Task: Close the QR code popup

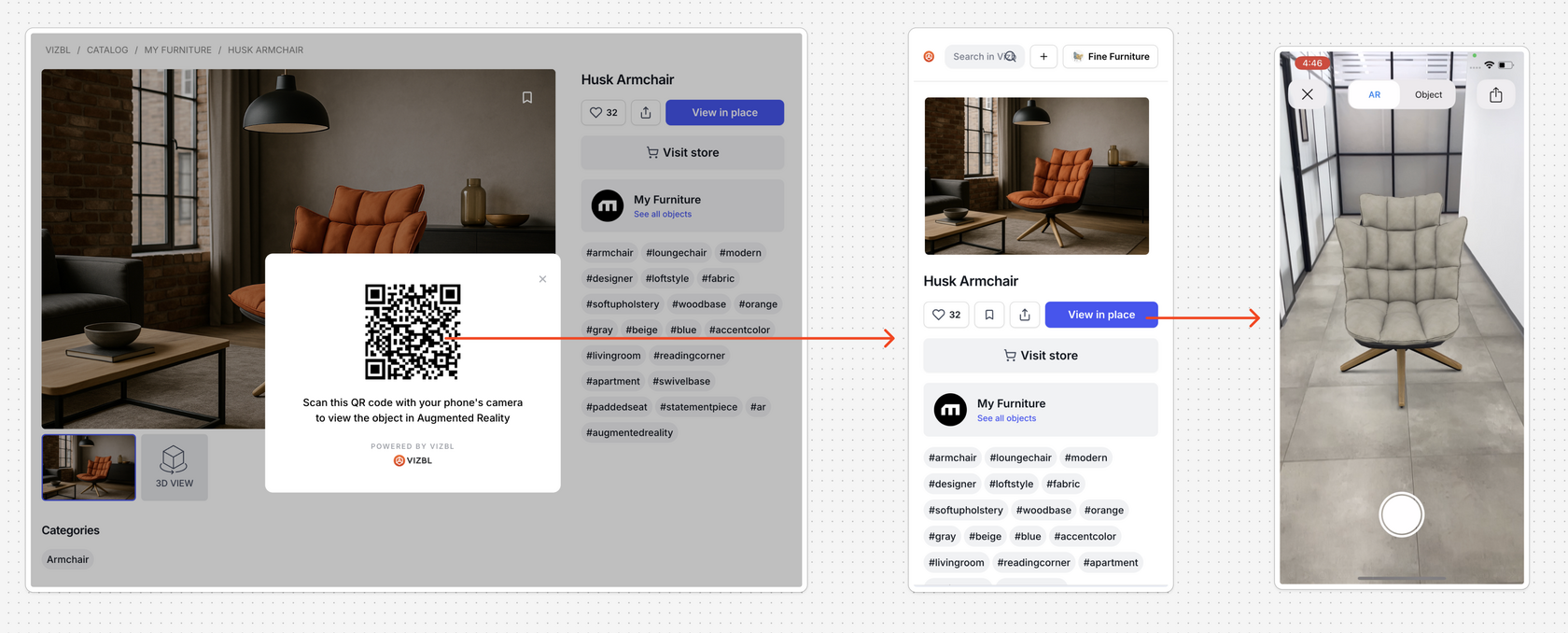Action: [542, 279]
